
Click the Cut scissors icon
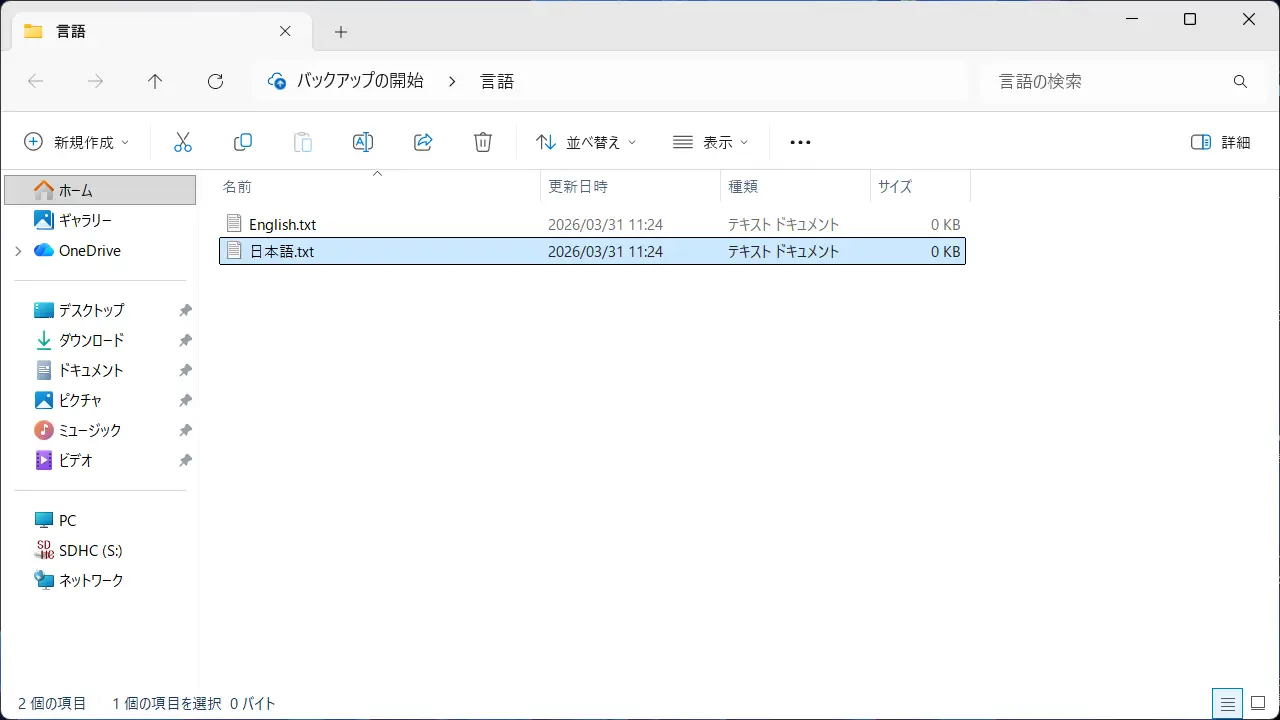(183, 142)
